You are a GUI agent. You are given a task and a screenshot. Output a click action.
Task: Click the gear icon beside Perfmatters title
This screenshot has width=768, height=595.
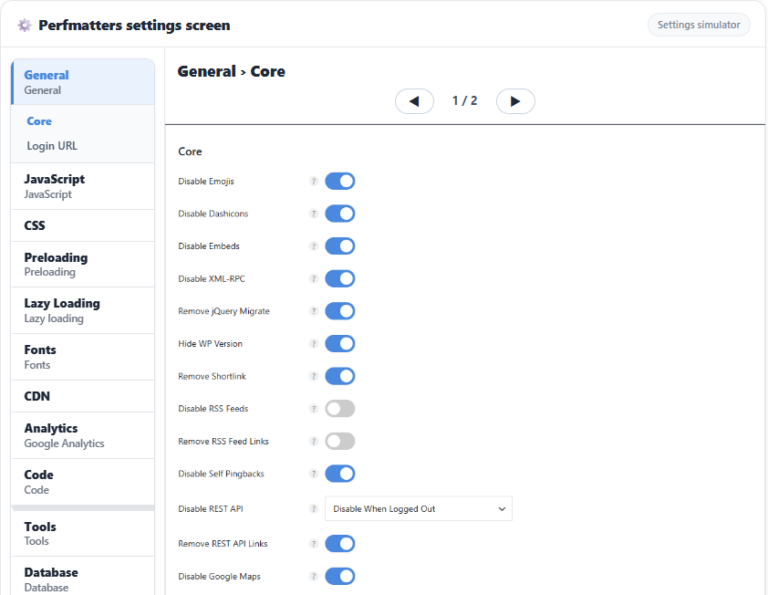[x=24, y=25]
